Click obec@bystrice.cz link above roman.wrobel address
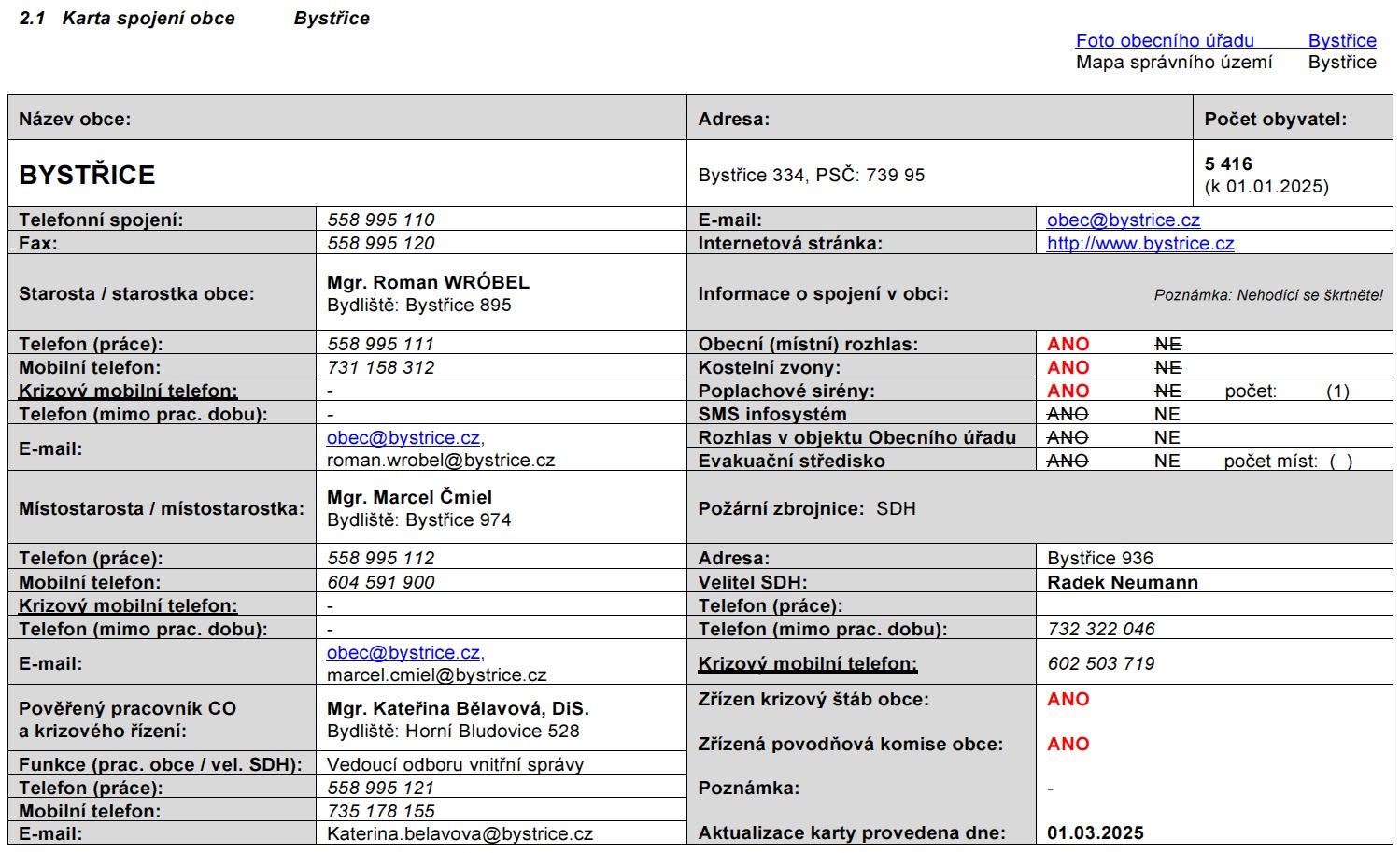The height and width of the screenshot is (853, 1400). point(403,437)
